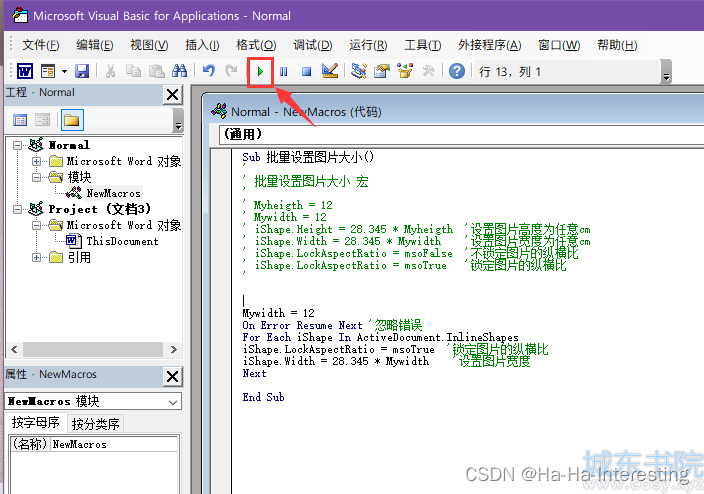Select ThisDocument in project tree

(122, 241)
